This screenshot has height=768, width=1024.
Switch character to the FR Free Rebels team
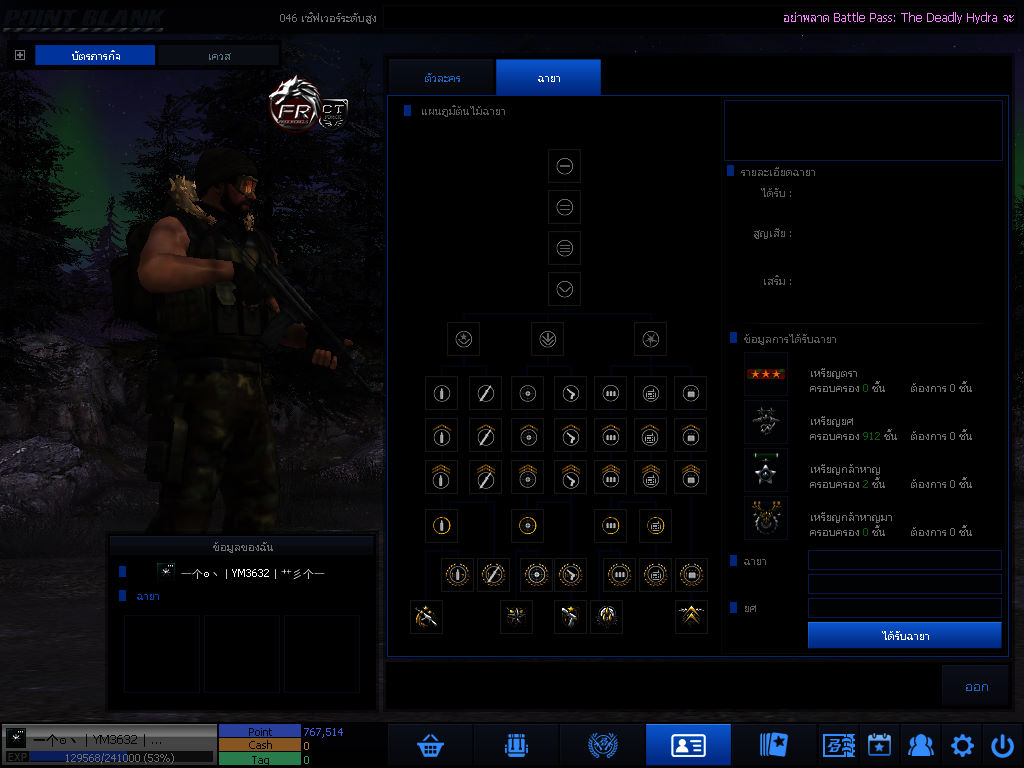pos(295,103)
